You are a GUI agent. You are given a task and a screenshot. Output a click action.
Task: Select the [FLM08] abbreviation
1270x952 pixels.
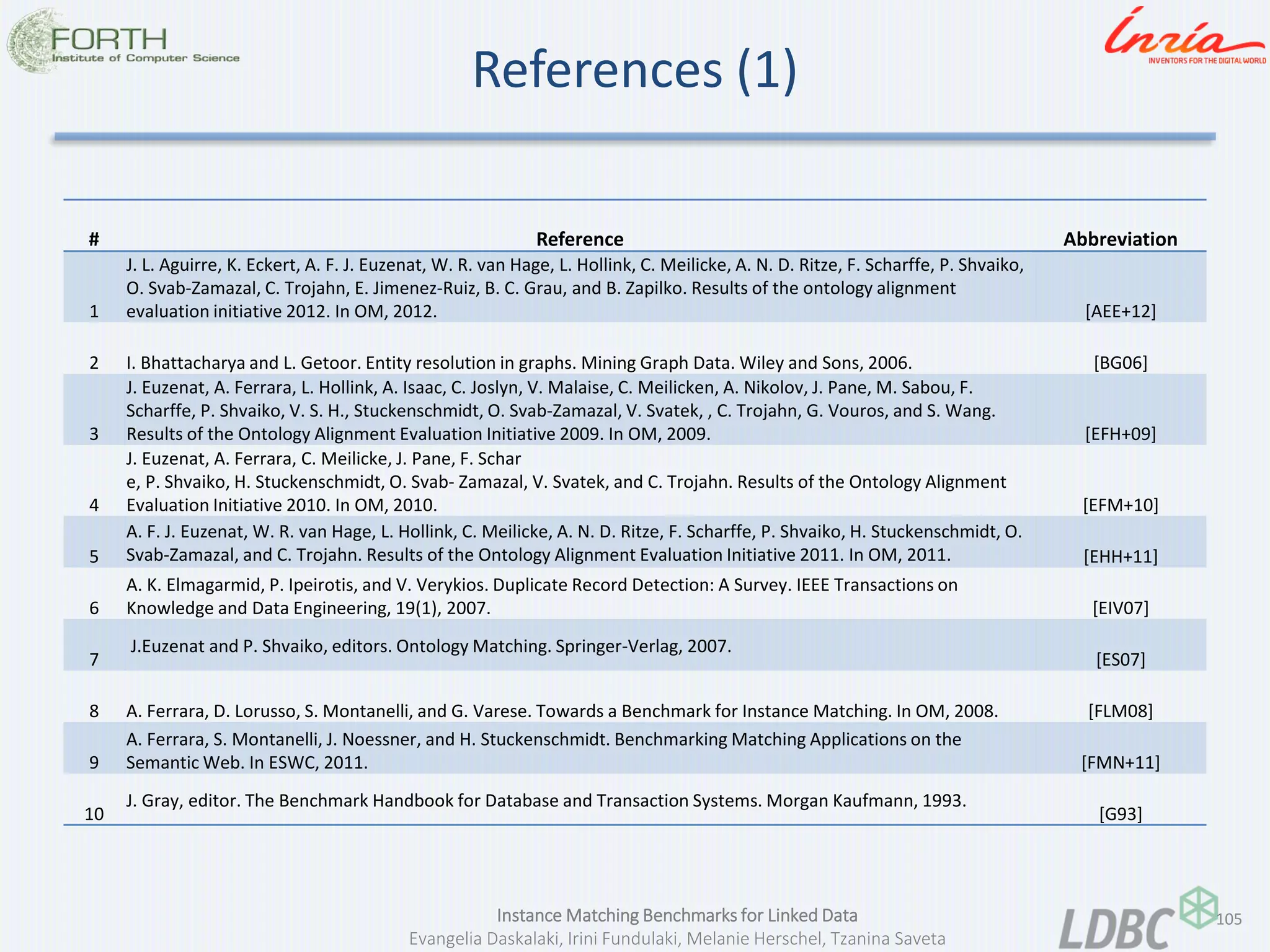(x=1120, y=711)
